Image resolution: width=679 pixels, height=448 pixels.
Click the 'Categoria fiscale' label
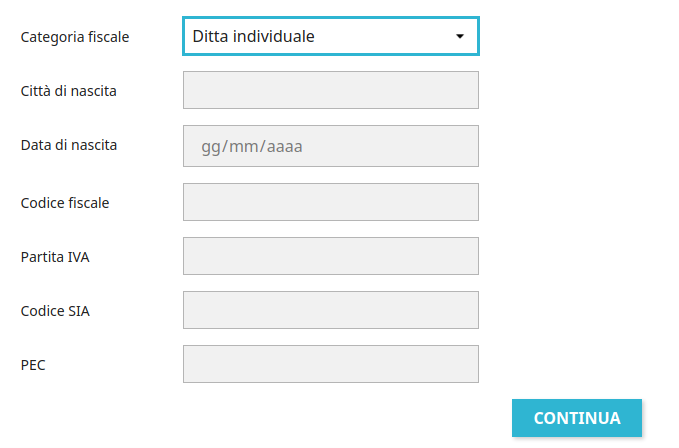click(75, 37)
